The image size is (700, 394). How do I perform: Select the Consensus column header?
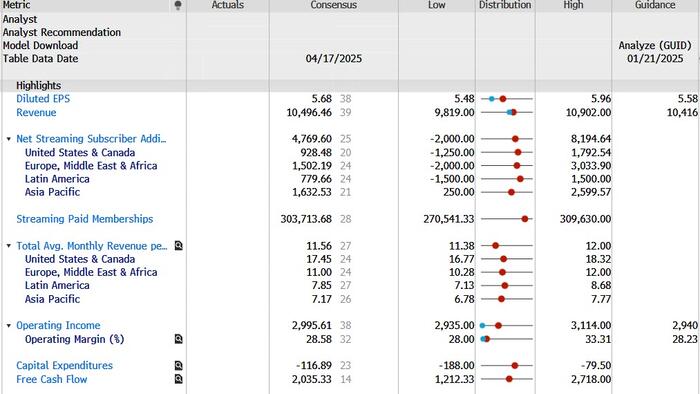click(x=333, y=5)
